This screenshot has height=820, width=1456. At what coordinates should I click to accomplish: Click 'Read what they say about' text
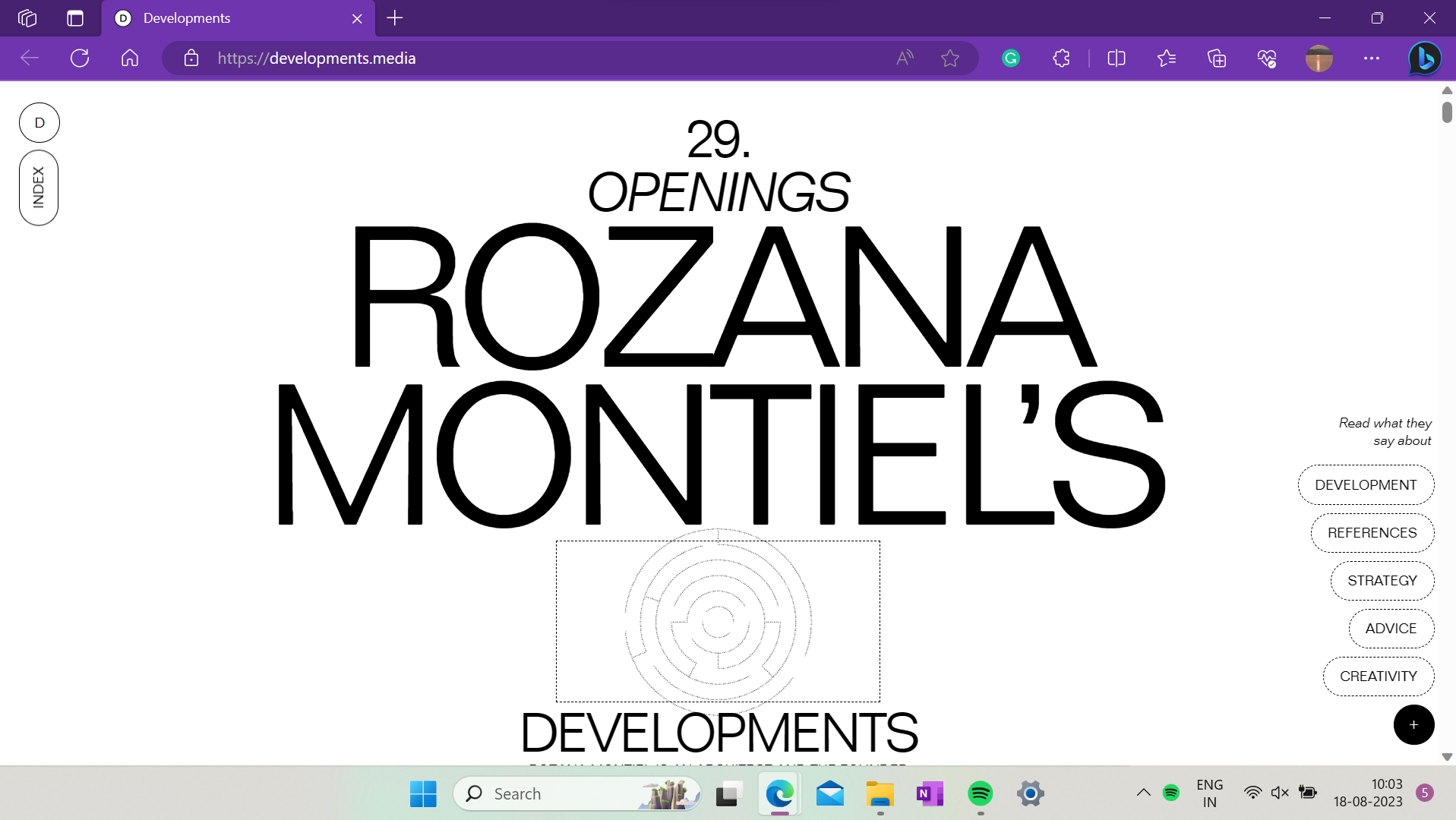1385,432
